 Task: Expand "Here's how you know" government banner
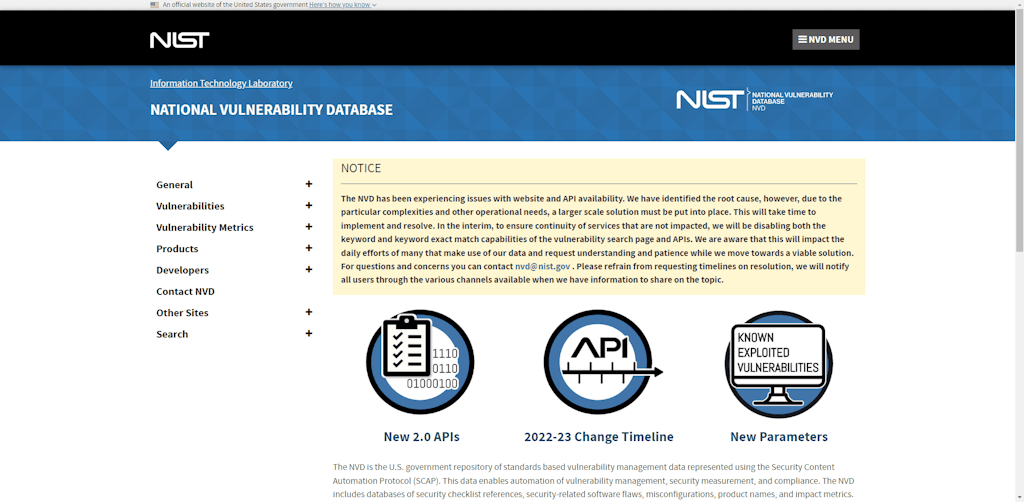(343, 5)
